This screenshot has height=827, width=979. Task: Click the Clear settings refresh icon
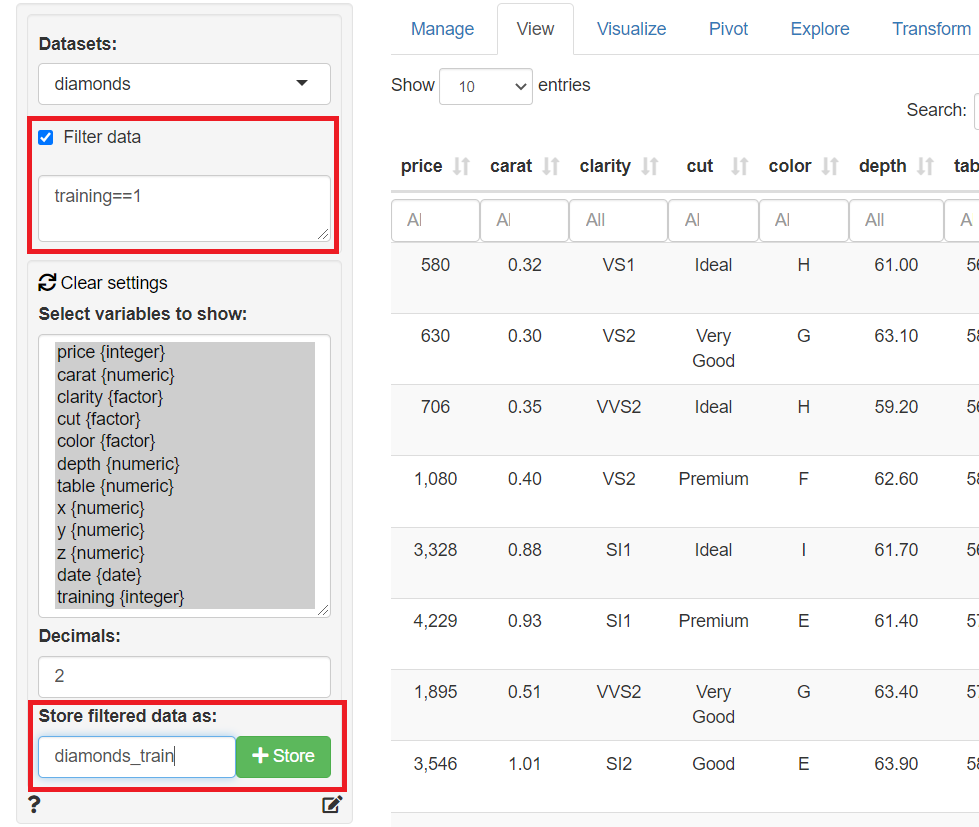(47, 283)
